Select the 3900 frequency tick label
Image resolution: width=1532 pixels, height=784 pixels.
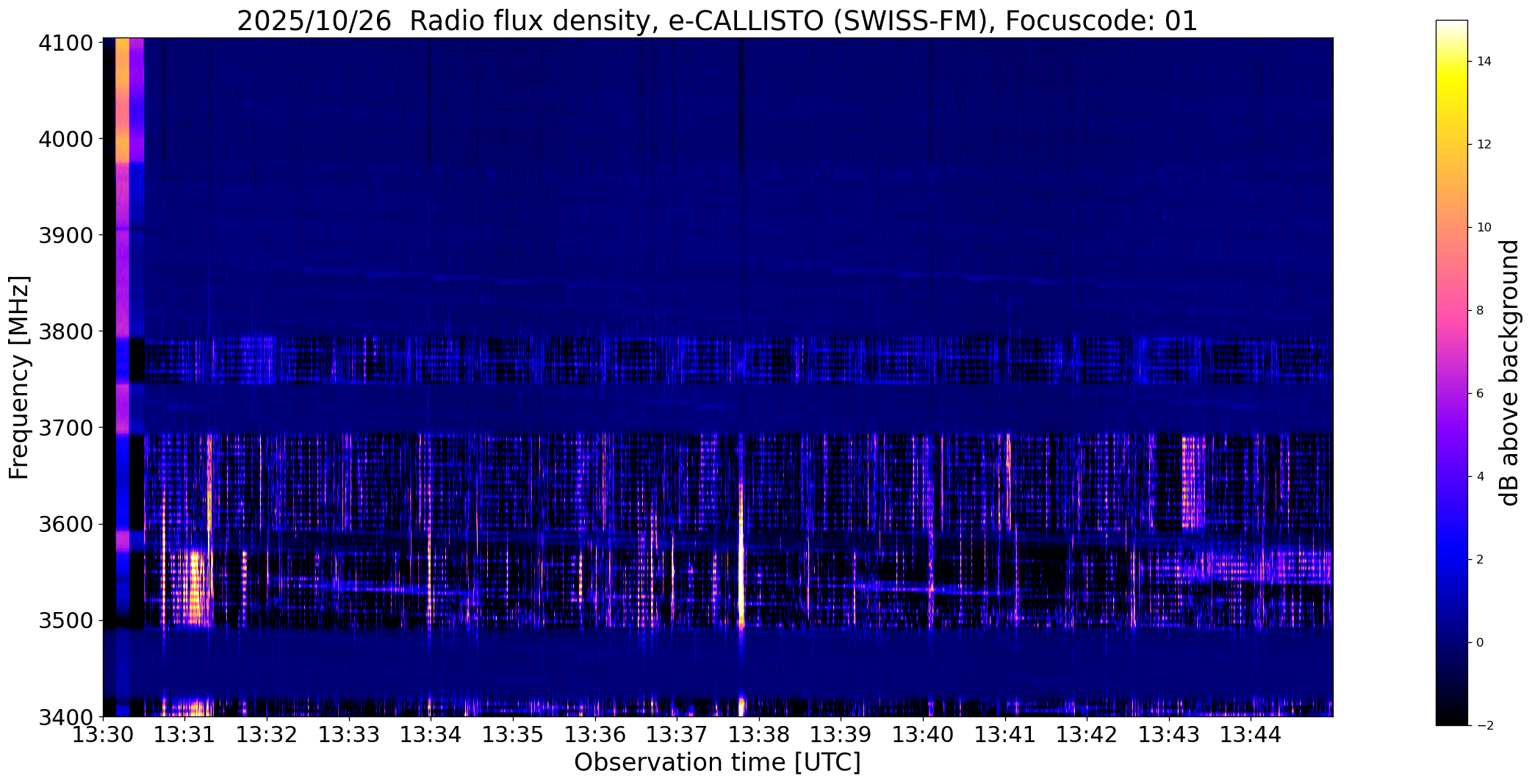[x=66, y=235]
